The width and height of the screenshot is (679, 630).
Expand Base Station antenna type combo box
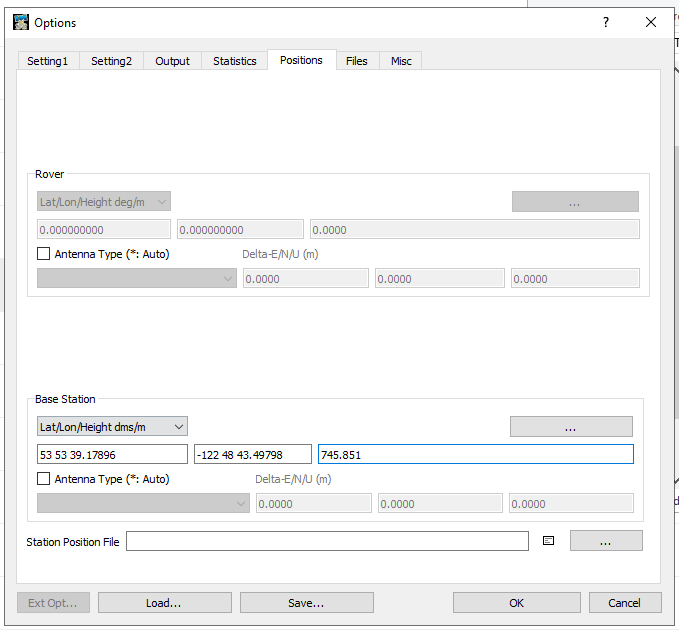[x=143, y=504]
